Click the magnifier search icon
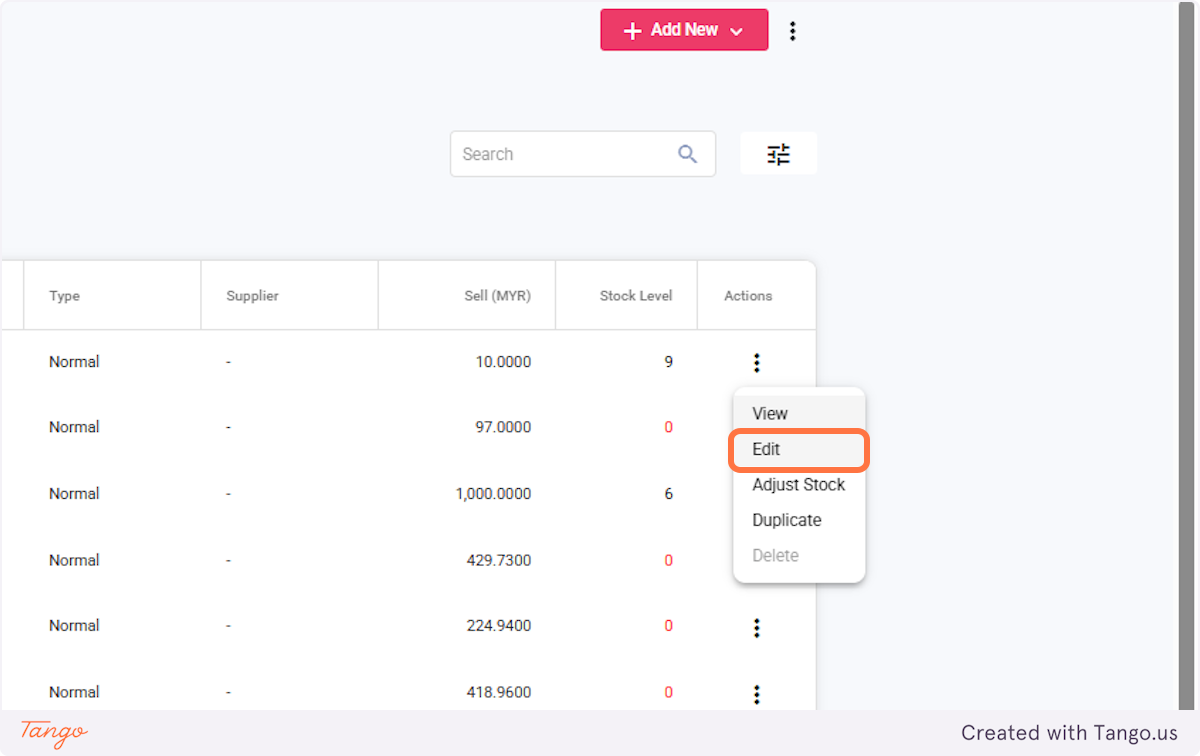 pyautogui.click(x=688, y=154)
